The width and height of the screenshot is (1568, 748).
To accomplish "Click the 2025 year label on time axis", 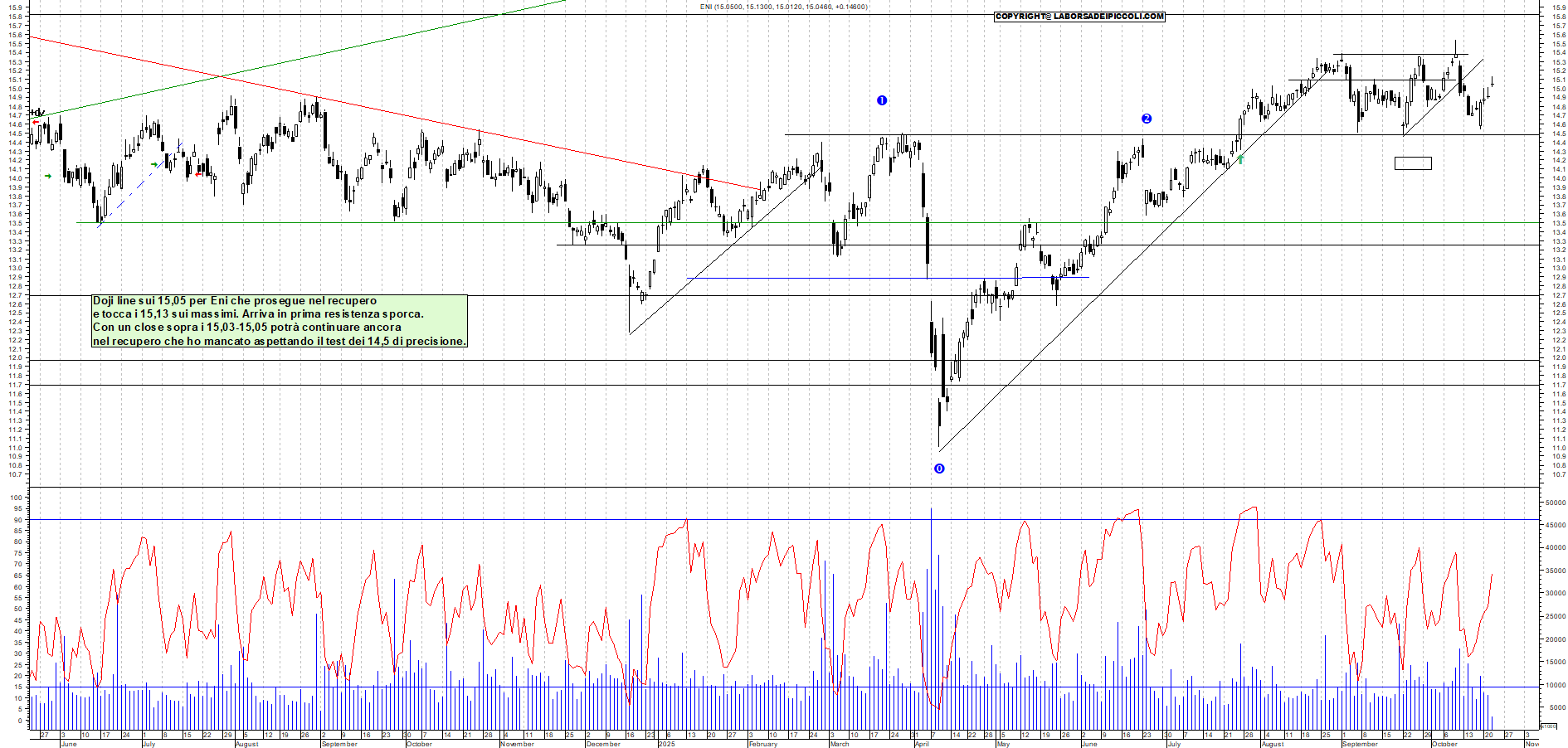I will pyautogui.click(x=666, y=744).
